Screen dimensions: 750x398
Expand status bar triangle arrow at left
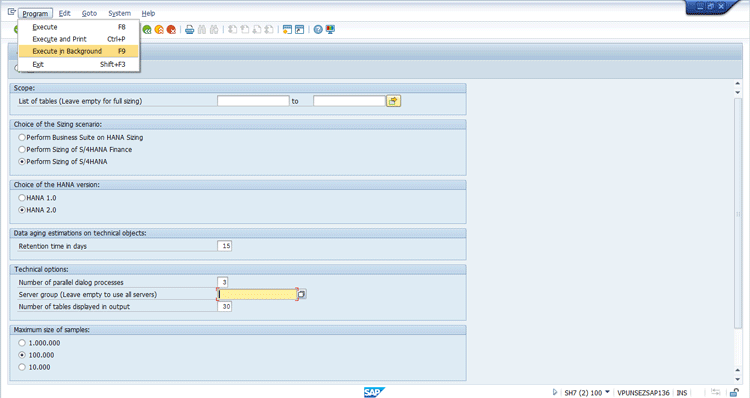pyautogui.click(x=555, y=392)
